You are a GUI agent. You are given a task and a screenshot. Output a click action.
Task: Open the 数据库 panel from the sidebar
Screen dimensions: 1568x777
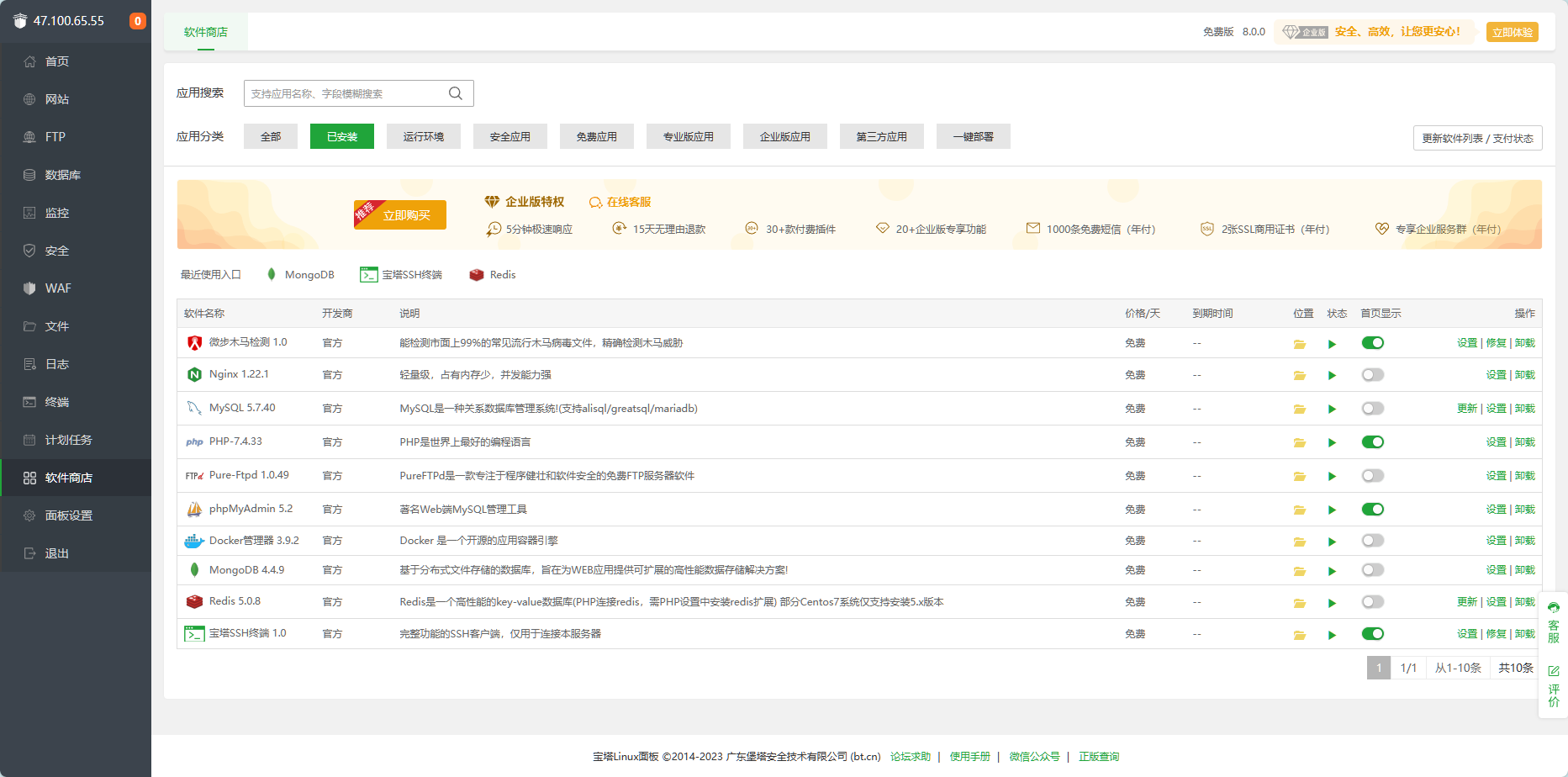[x=61, y=174]
